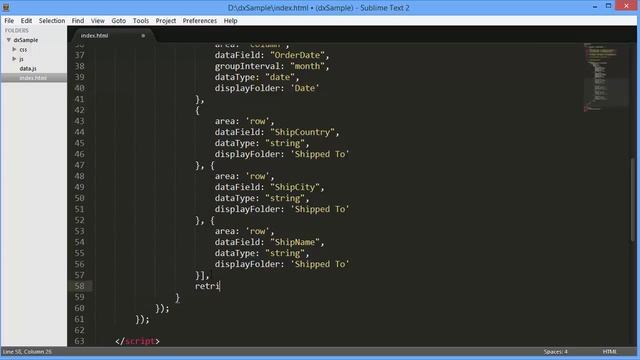Select the js folder in sidebar
This screenshot has height=360, width=640.
pos(22,59)
